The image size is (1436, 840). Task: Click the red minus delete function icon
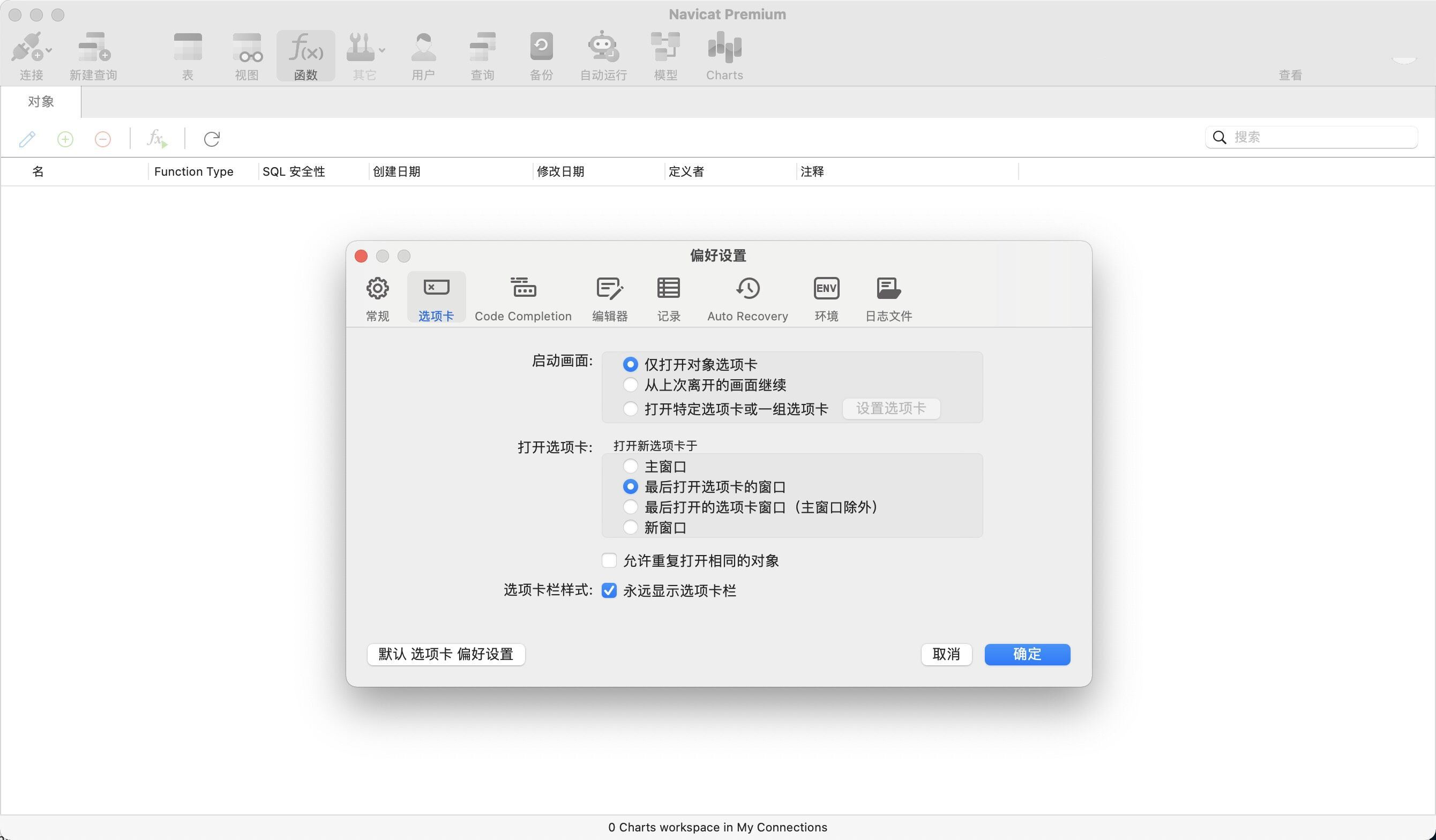click(x=102, y=138)
